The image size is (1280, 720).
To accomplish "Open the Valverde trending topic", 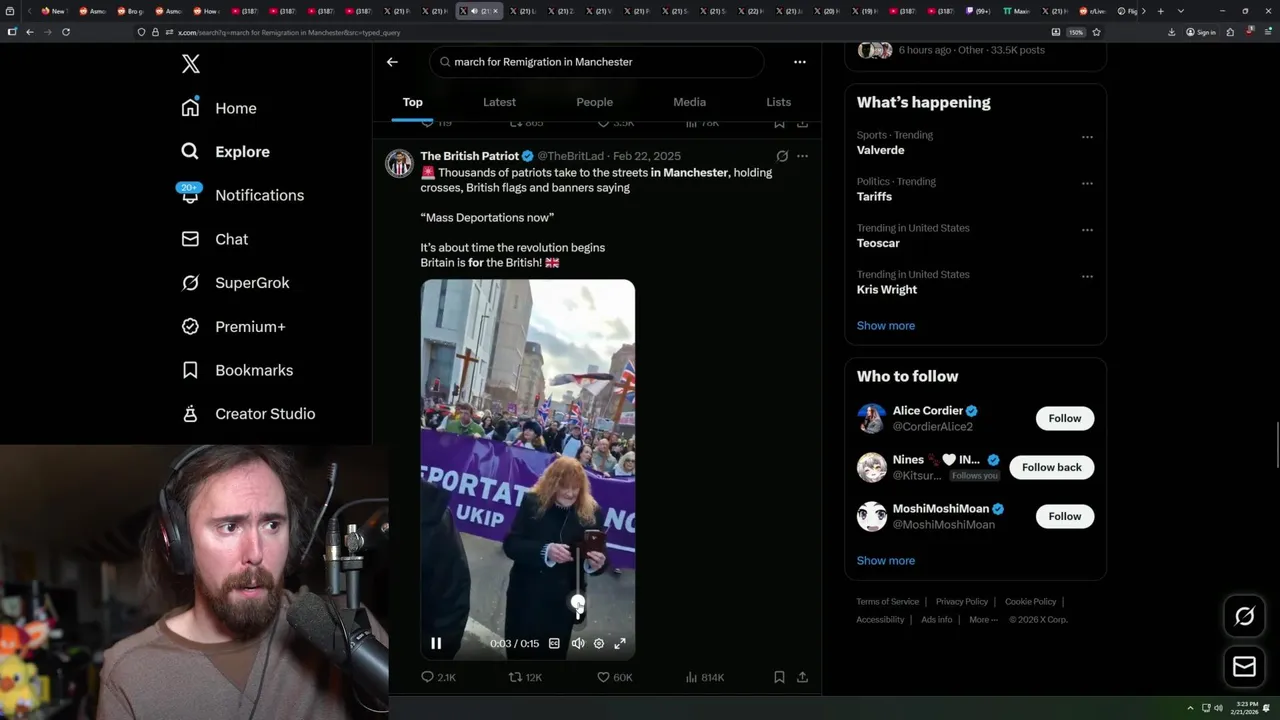I will (880, 150).
